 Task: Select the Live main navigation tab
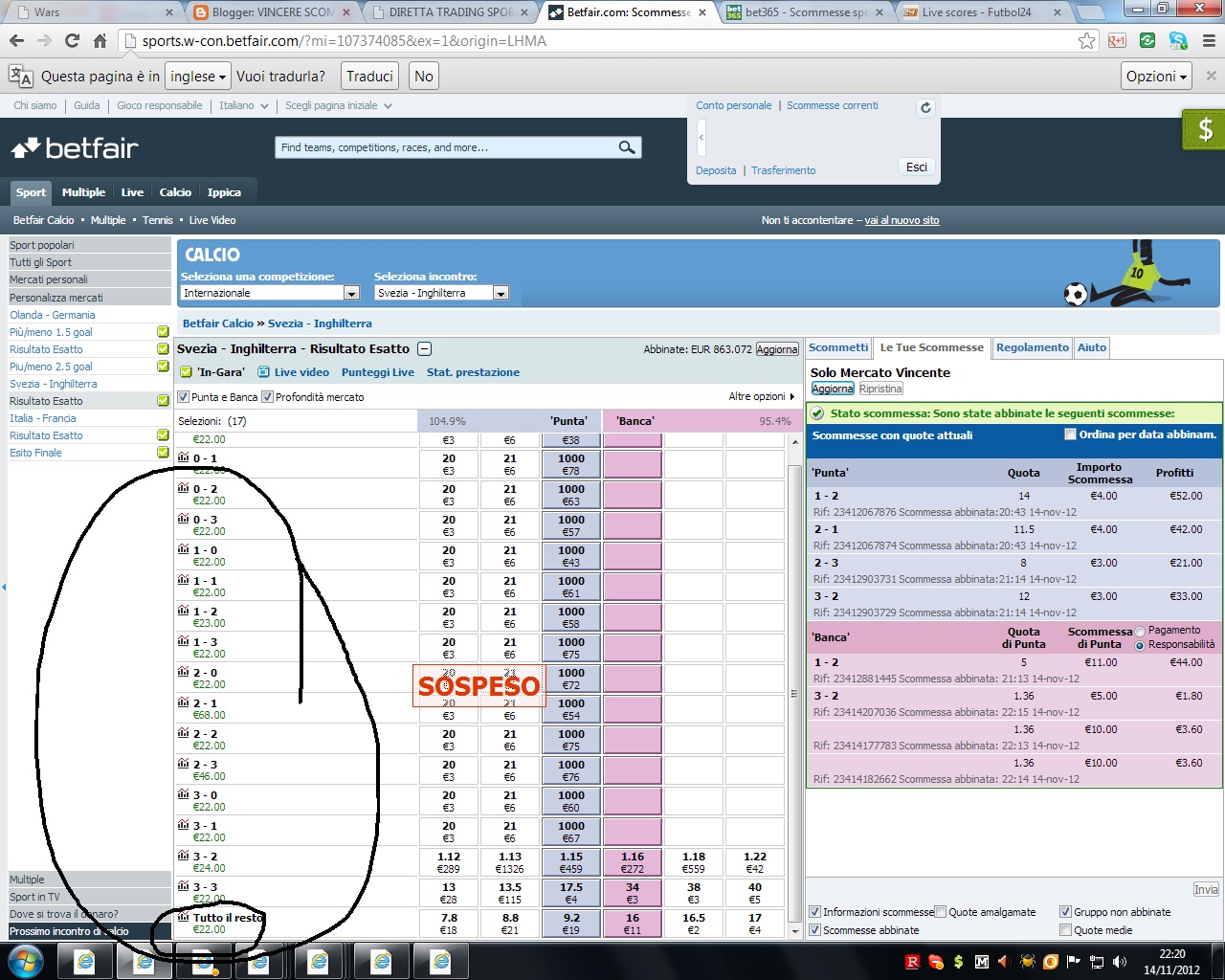tap(132, 192)
